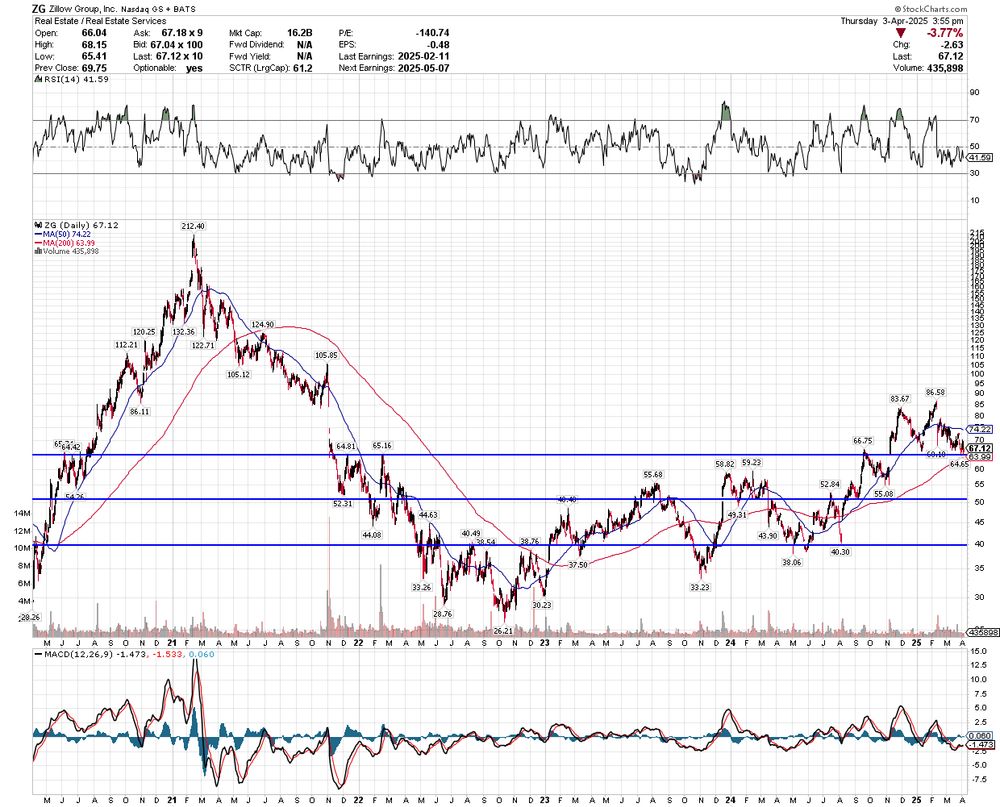The image size is (1000, 807).
Task: Click the 124.90 price label
Action: click(x=261, y=324)
